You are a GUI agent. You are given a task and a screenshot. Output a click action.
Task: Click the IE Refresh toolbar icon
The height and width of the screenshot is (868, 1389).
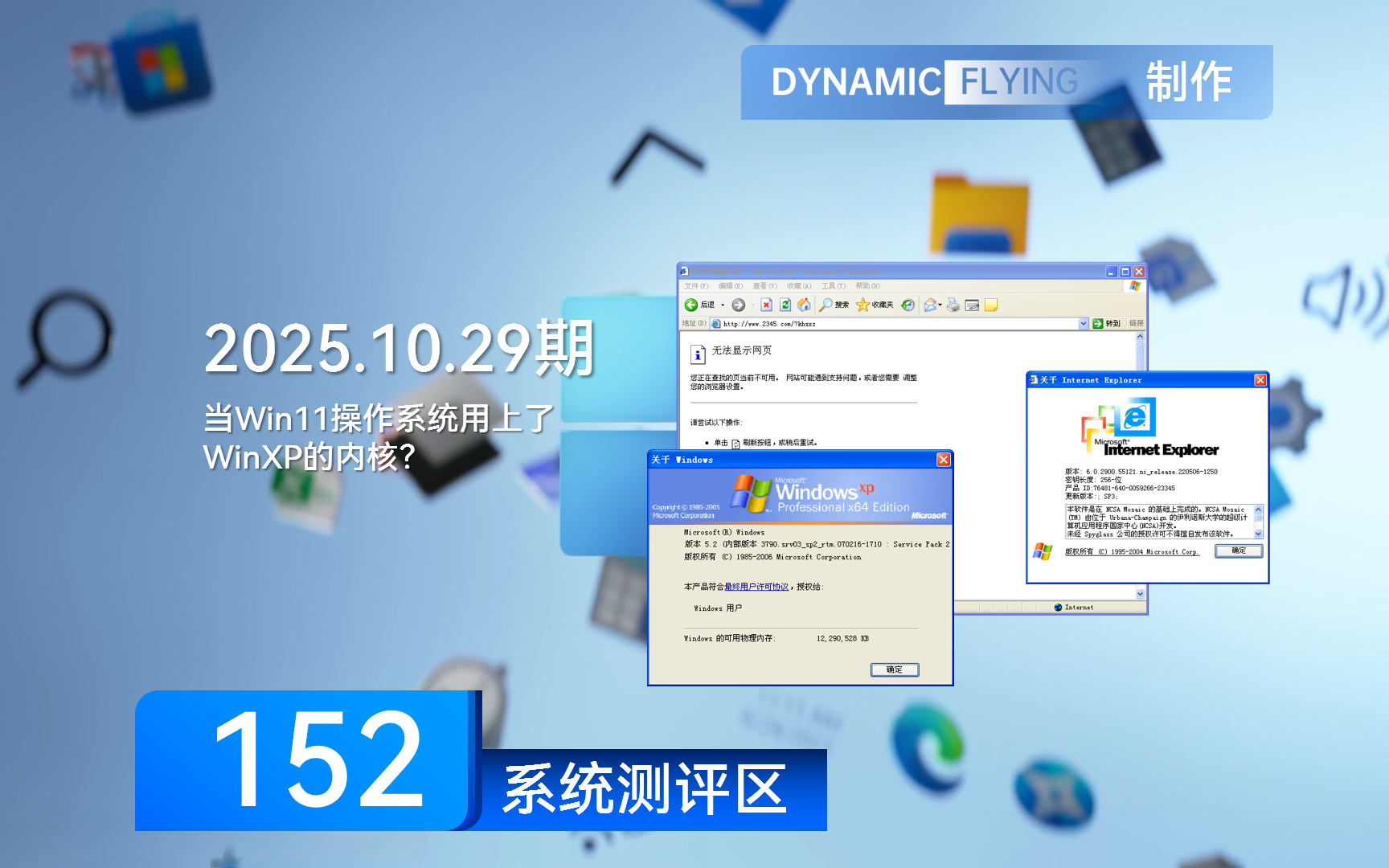click(785, 305)
